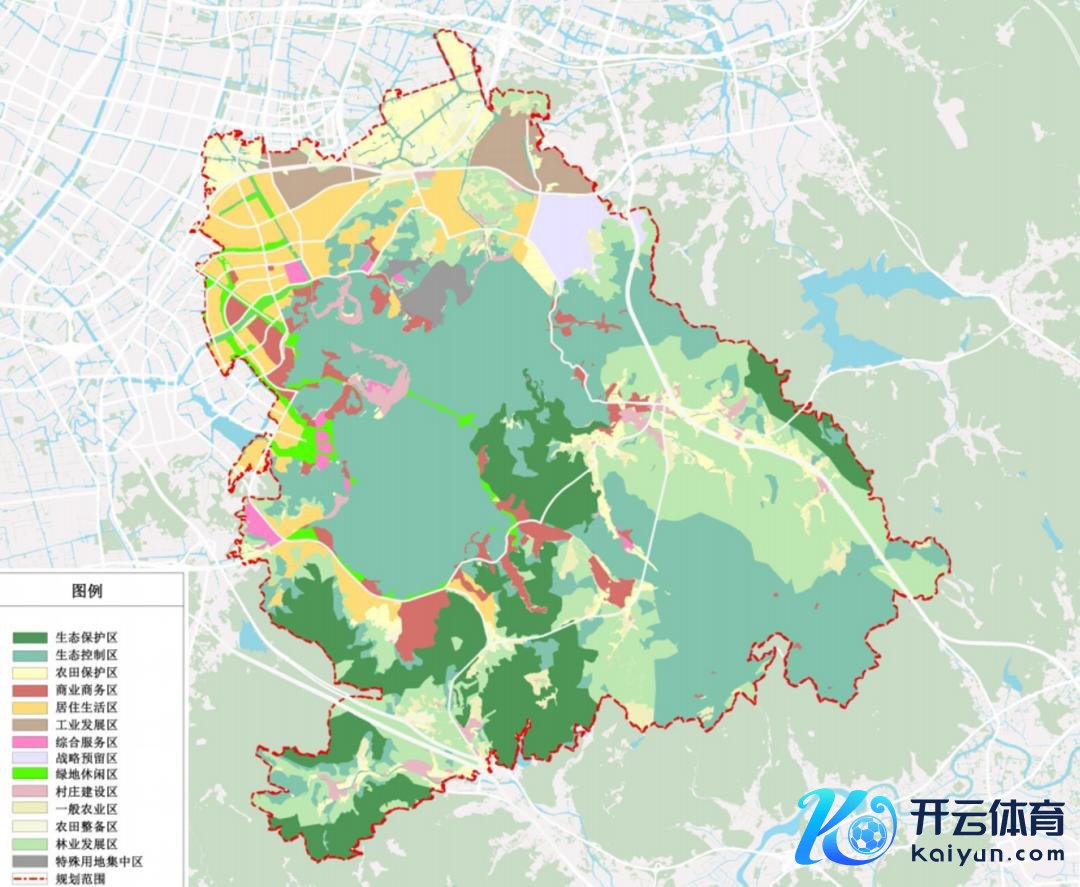Choose the bright green 绿地休闲区 swatch
The image size is (1080, 887).
[29, 776]
